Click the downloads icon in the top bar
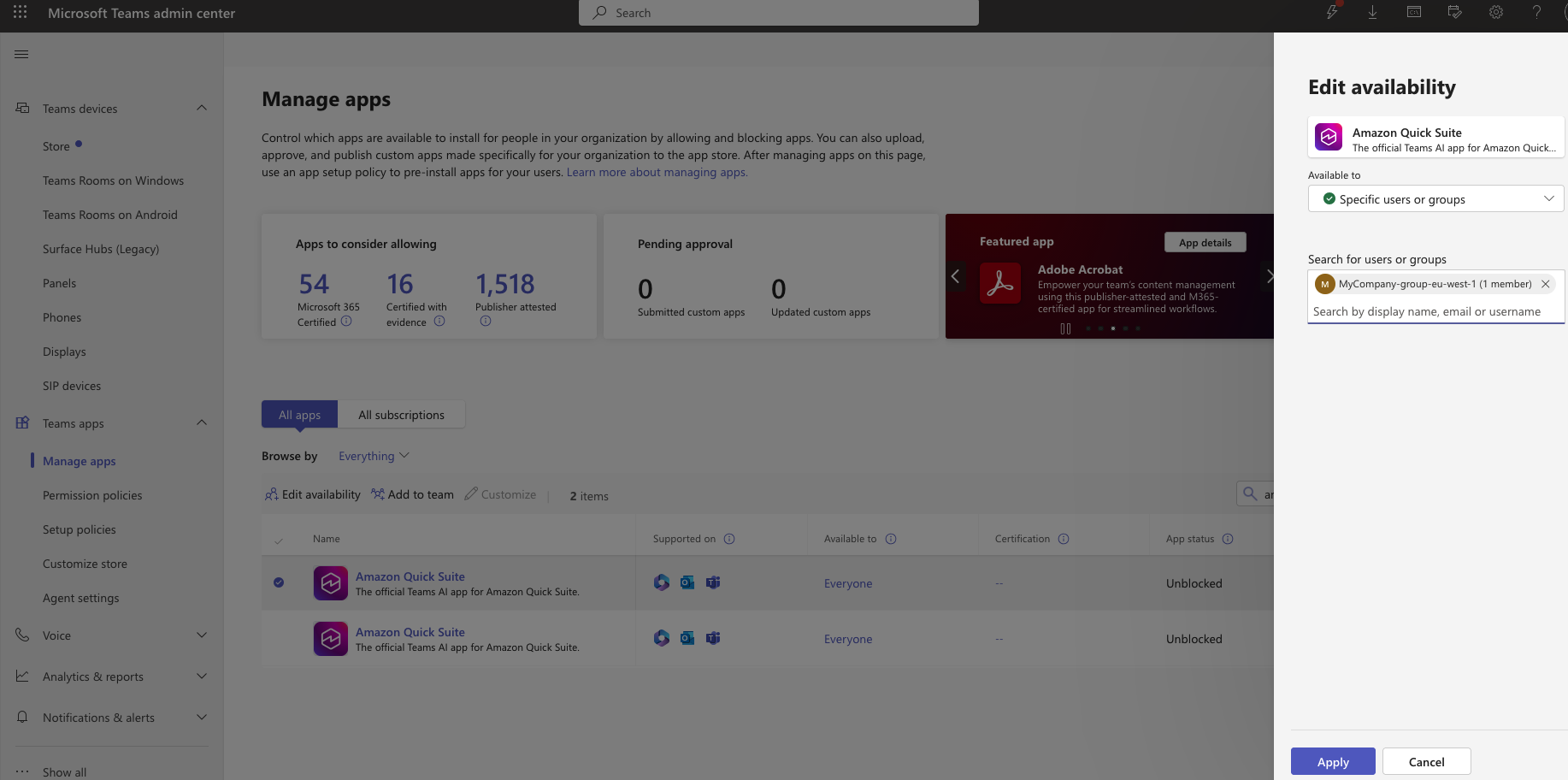This screenshot has width=1568, height=780. tap(1372, 13)
